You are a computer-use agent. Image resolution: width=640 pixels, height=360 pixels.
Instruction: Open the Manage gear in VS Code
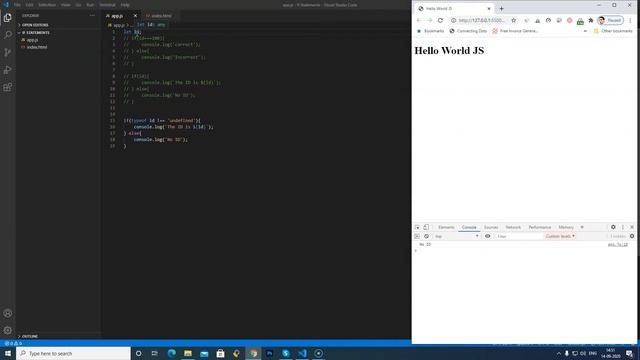tap(8, 330)
